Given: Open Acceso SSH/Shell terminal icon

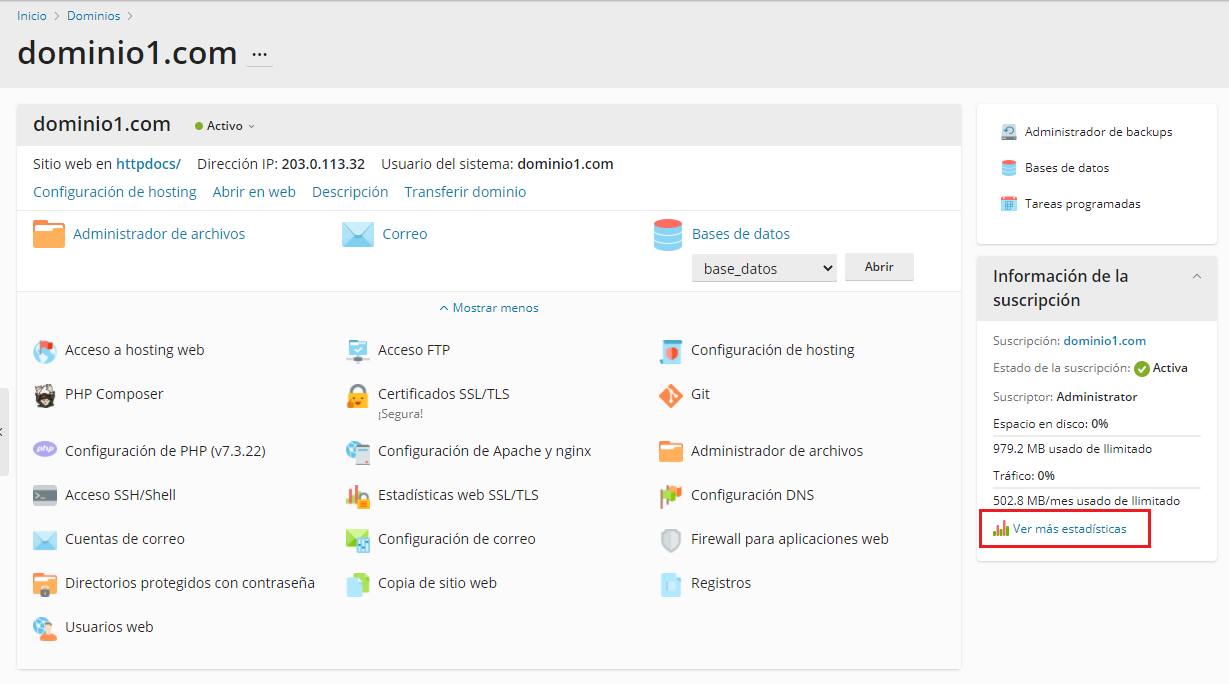Looking at the screenshot, I should tap(45, 495).
